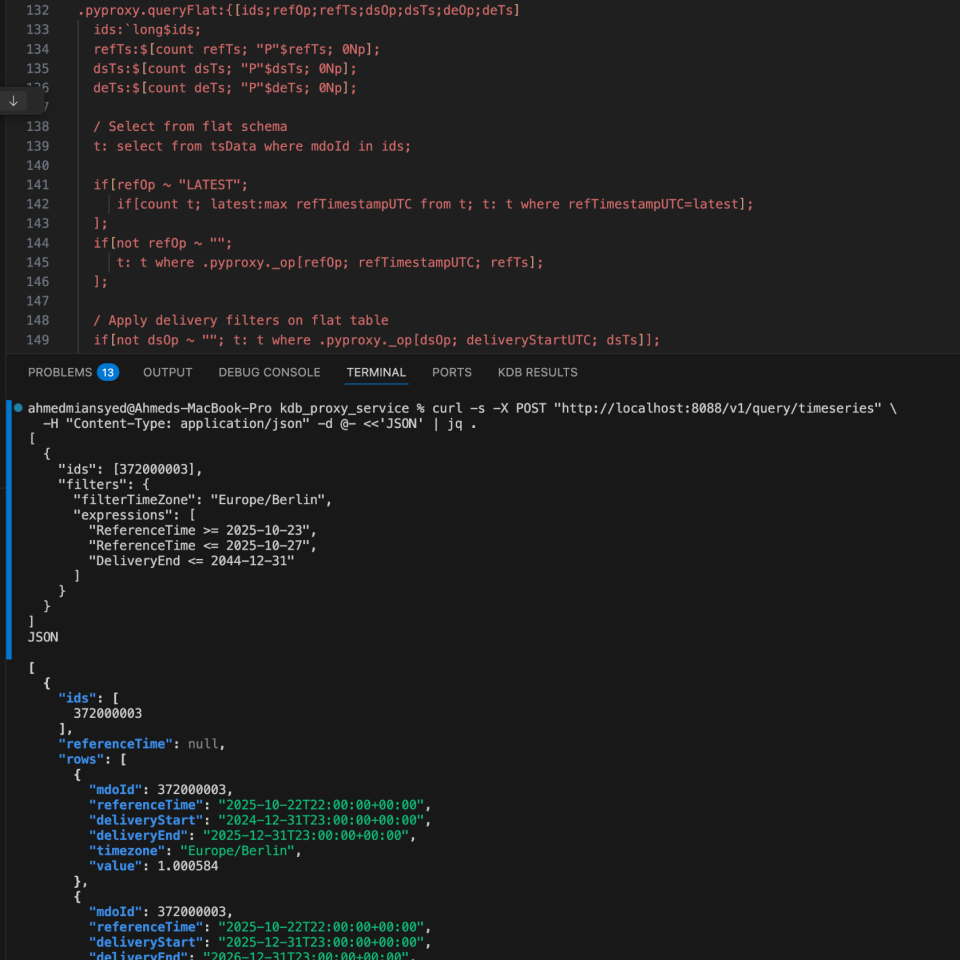Open the PROBLEMS panel tab
Image resolution: width=960 pixels, height=960 pixels.
tap(59, 372)
